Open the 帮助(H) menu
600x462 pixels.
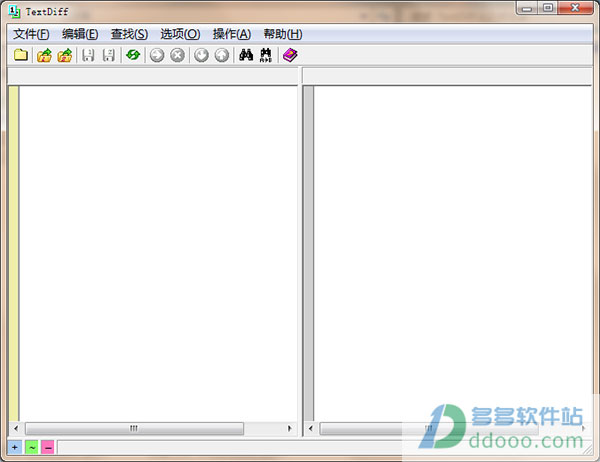pyautogui.click(x=283, y=34)
